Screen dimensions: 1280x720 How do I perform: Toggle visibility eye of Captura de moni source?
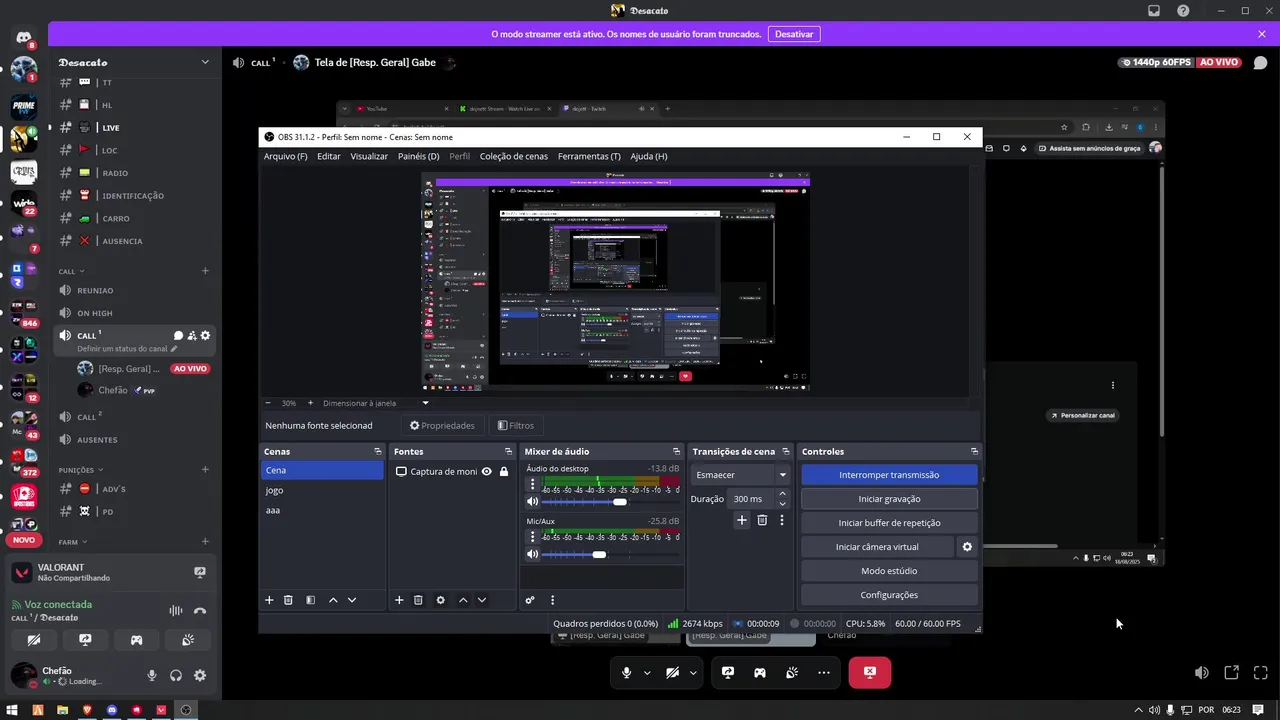(487, 471)
